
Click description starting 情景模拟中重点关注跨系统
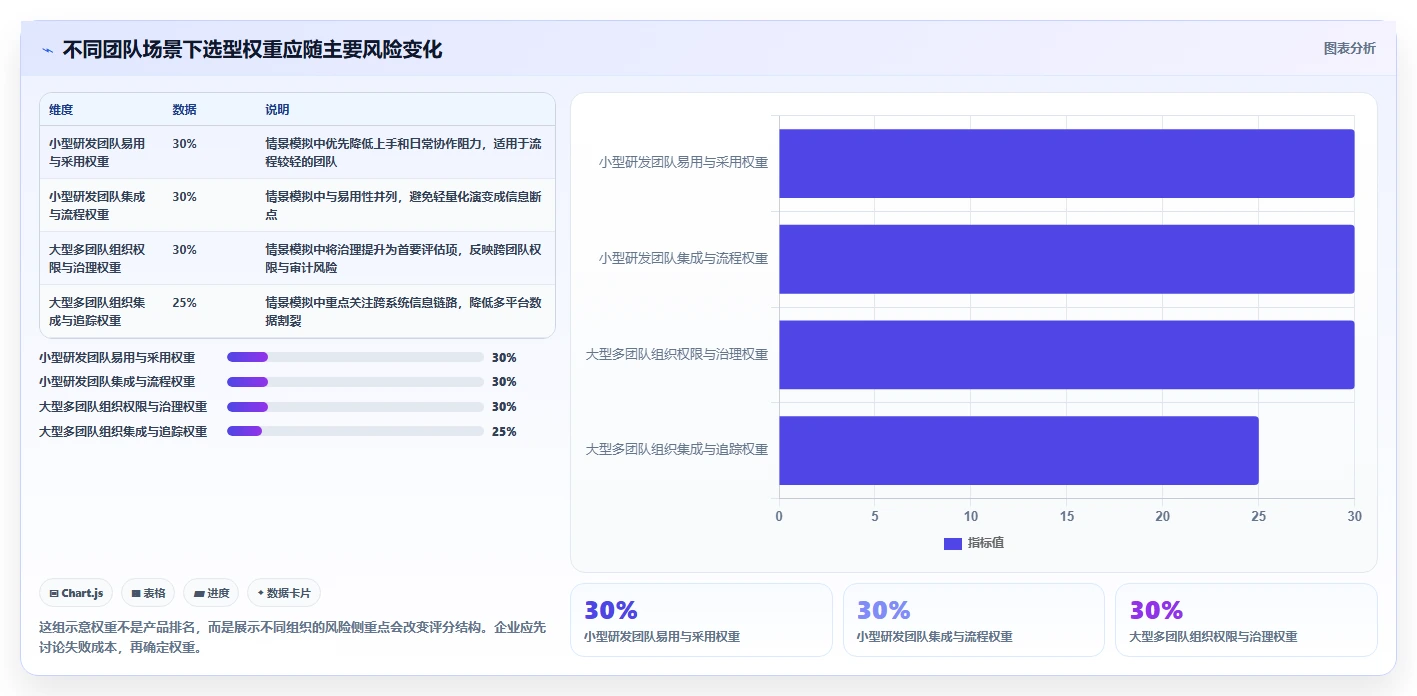(x=403, y=311)
